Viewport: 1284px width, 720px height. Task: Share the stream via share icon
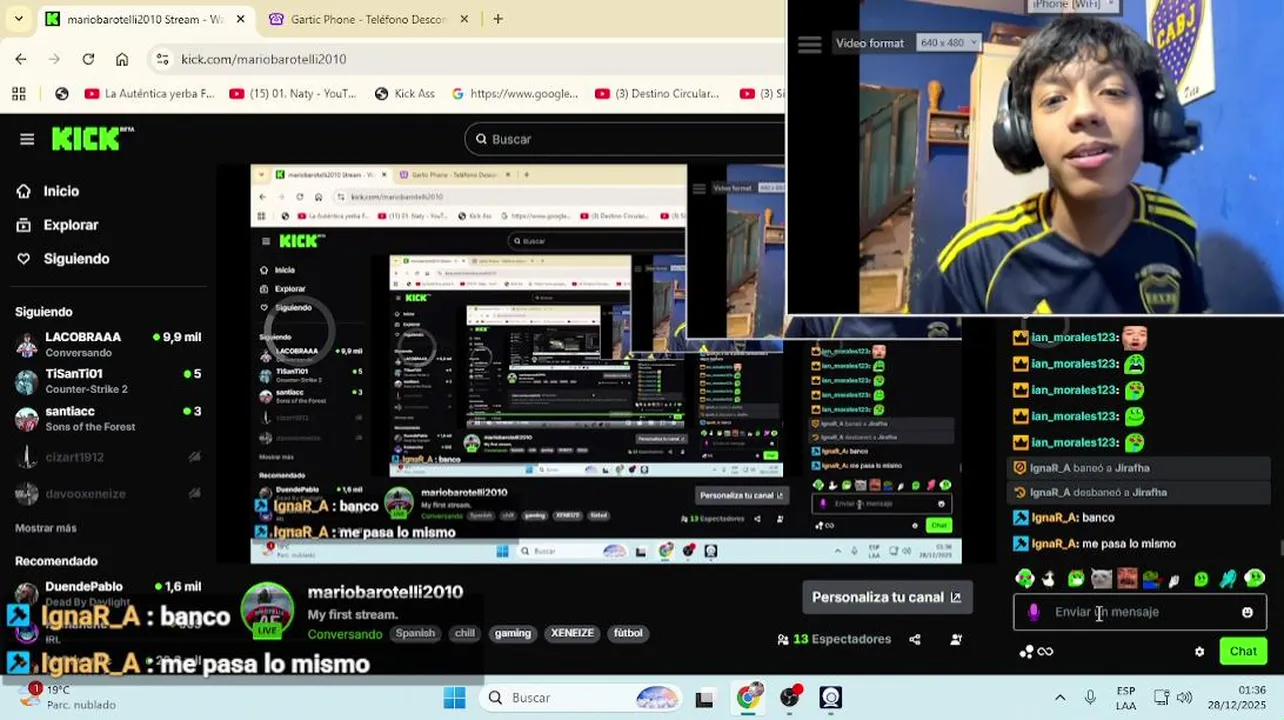(x=915, y=639)
